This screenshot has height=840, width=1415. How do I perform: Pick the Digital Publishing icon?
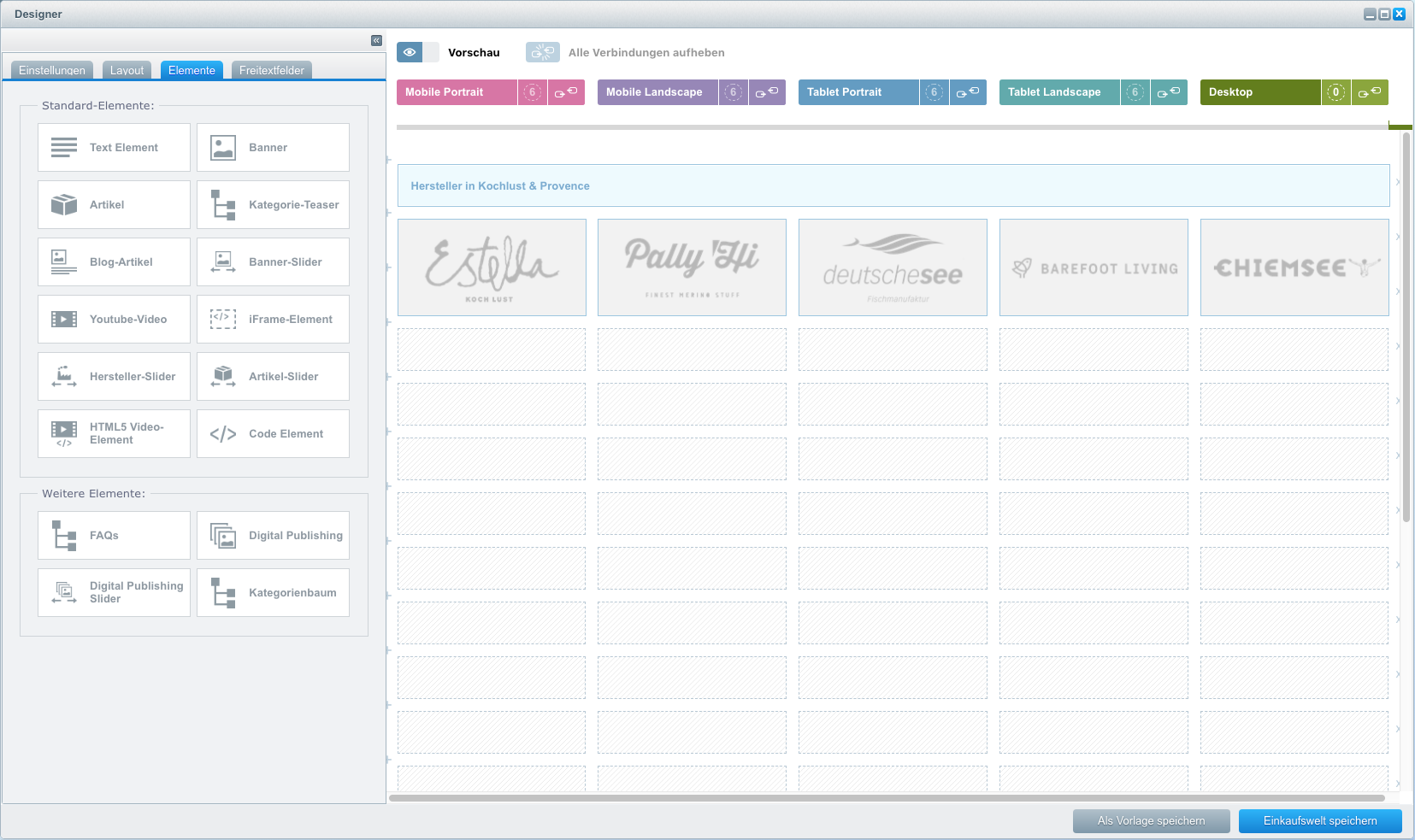(223, 535)
